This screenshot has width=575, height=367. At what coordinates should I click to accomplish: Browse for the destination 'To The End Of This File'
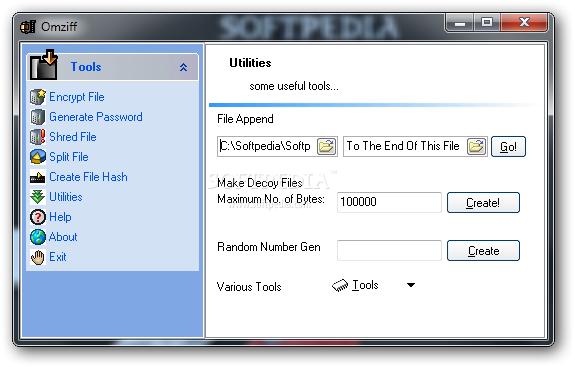click(x=476, y=146)
